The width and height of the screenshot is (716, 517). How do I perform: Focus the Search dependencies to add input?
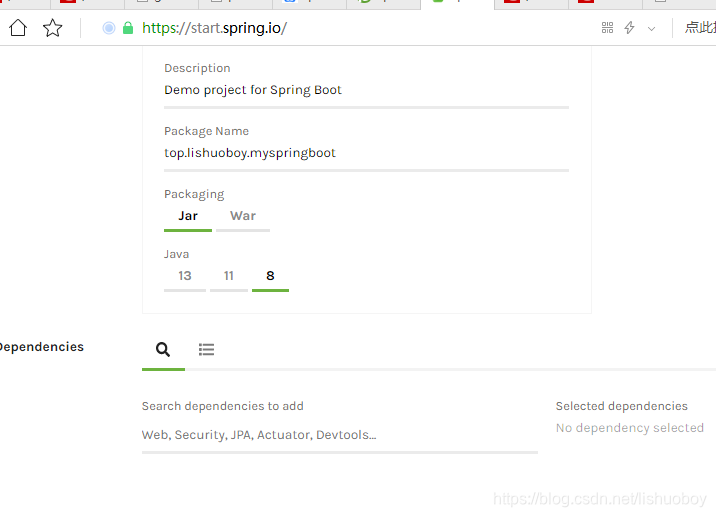pyautogui.click(x=340, y=435)
